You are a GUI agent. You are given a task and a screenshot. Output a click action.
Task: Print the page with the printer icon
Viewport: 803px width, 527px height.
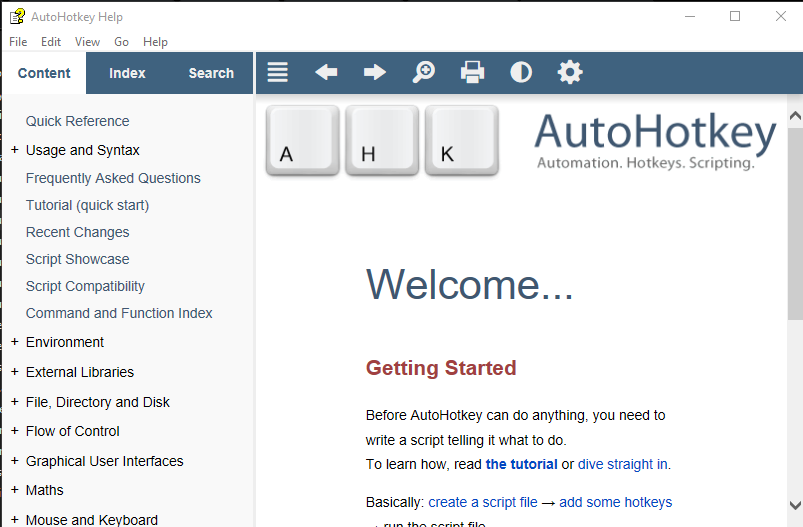pos(472,72)
